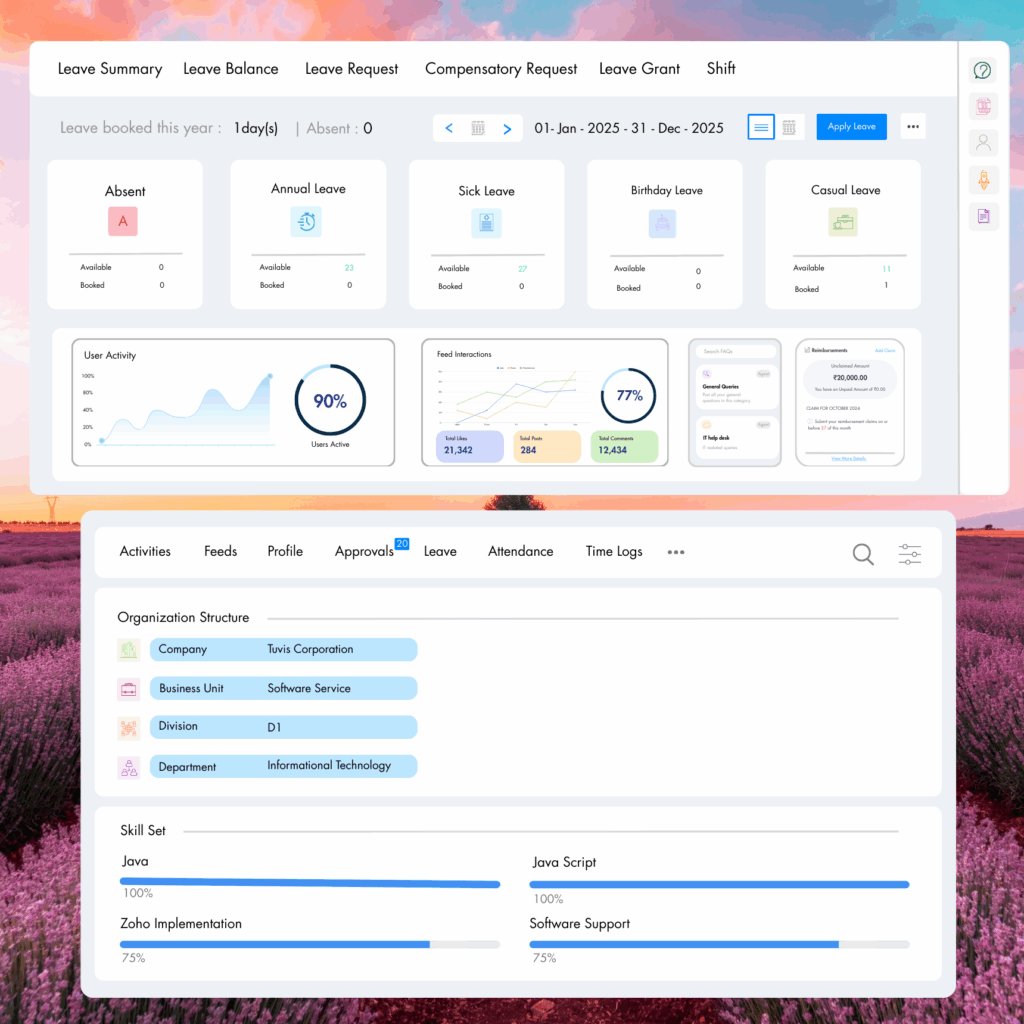The image size is (1024, 1024).
Task: Open the purple document icon in sidebar
Action: (984, 216)
